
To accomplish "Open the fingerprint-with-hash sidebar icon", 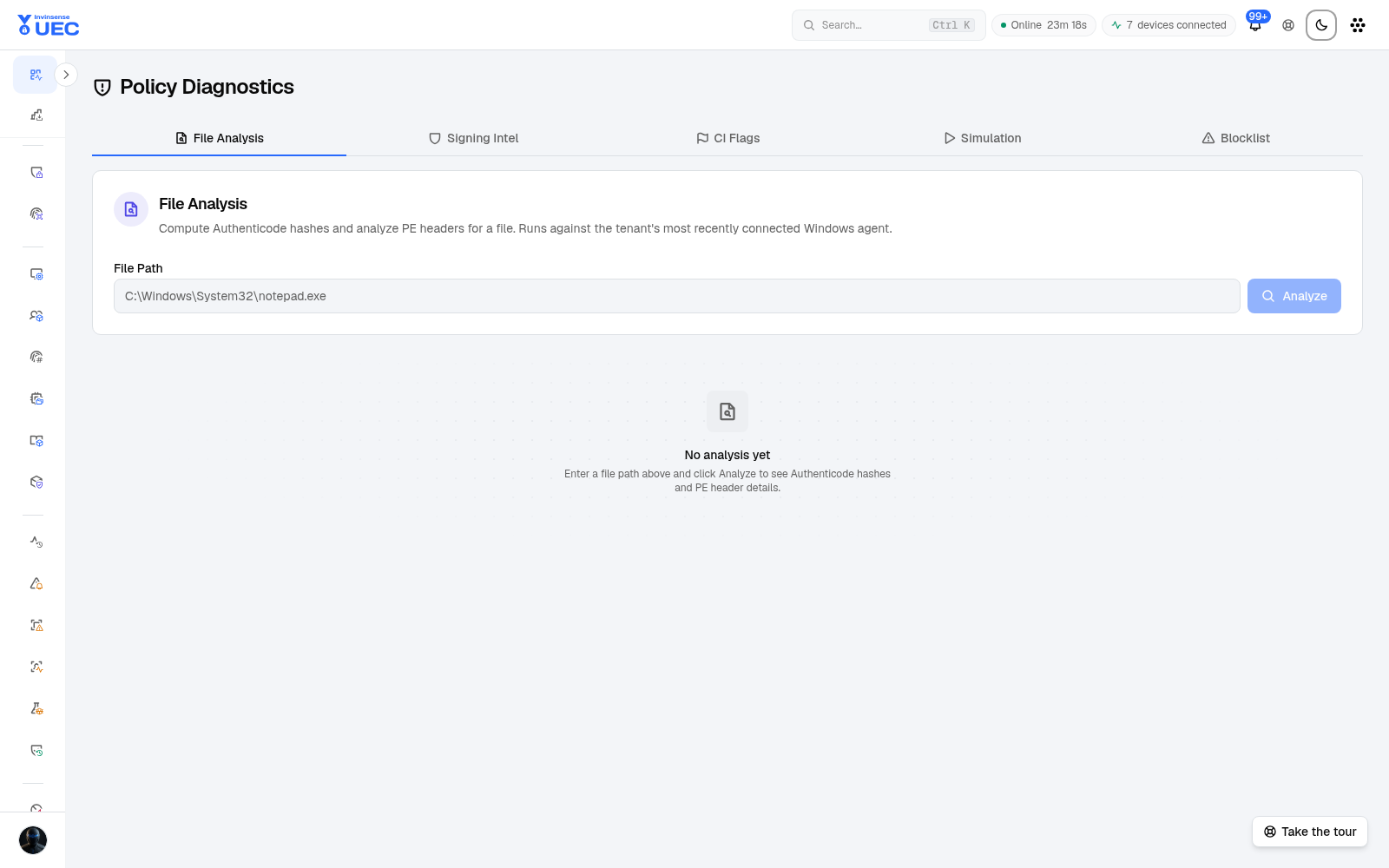I will [36, 357].
